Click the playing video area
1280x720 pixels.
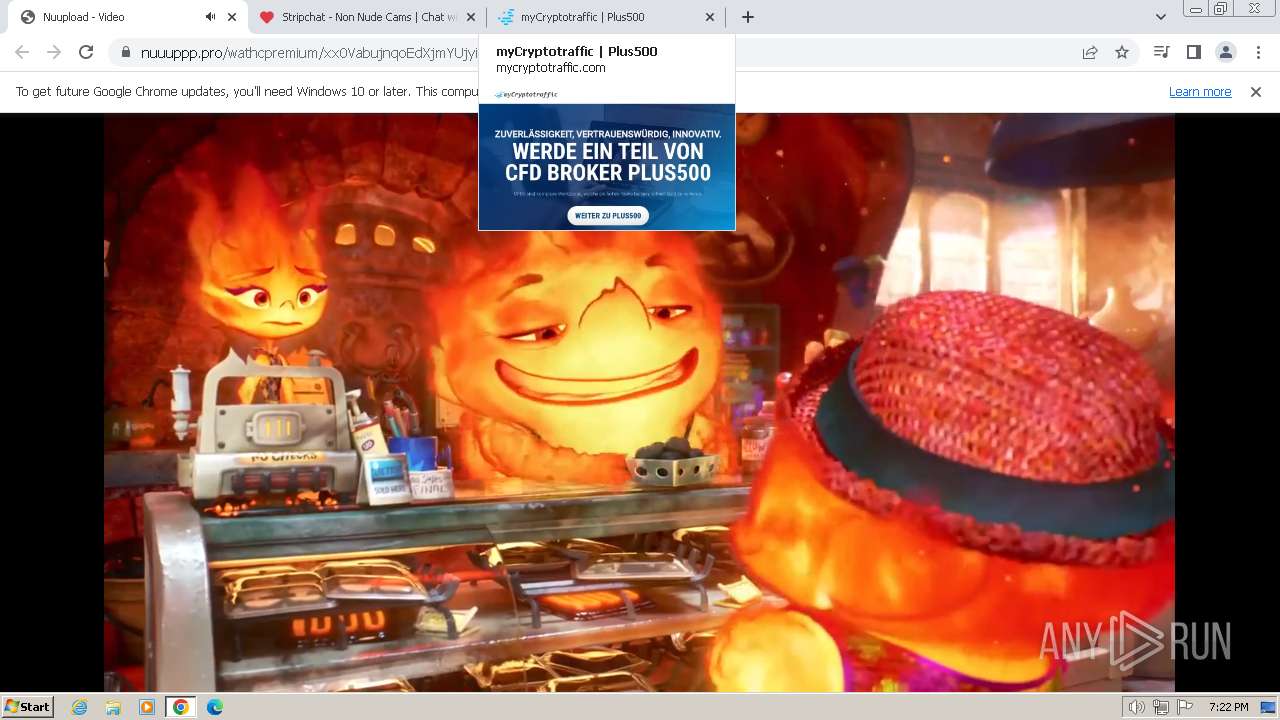[x=639, y=402]
